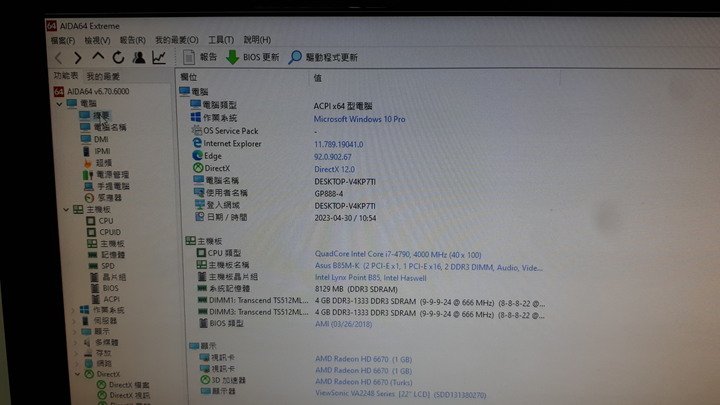This screenshot has width=720, height=405.
Task: Expand the 網路 tree node
Action: 76,364
